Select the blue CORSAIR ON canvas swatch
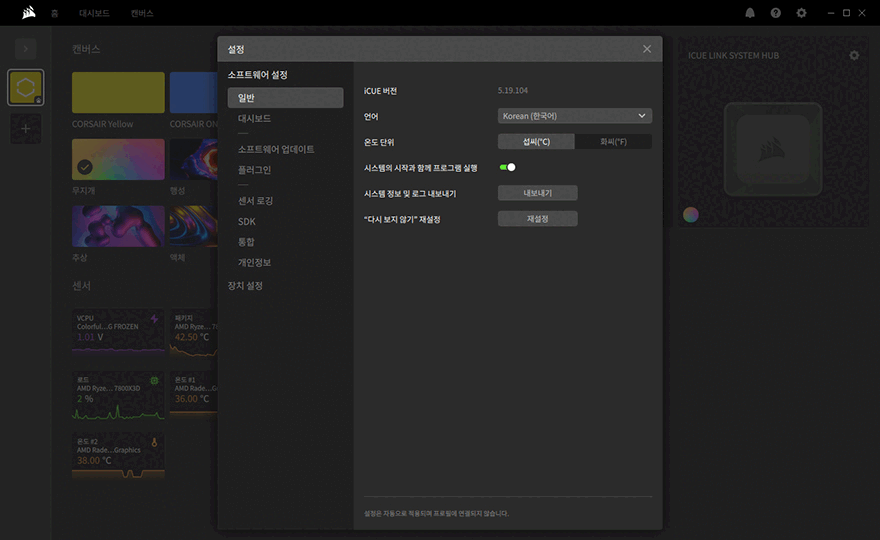The height and width of the screenshot is (540, 880). click(194, 93)
